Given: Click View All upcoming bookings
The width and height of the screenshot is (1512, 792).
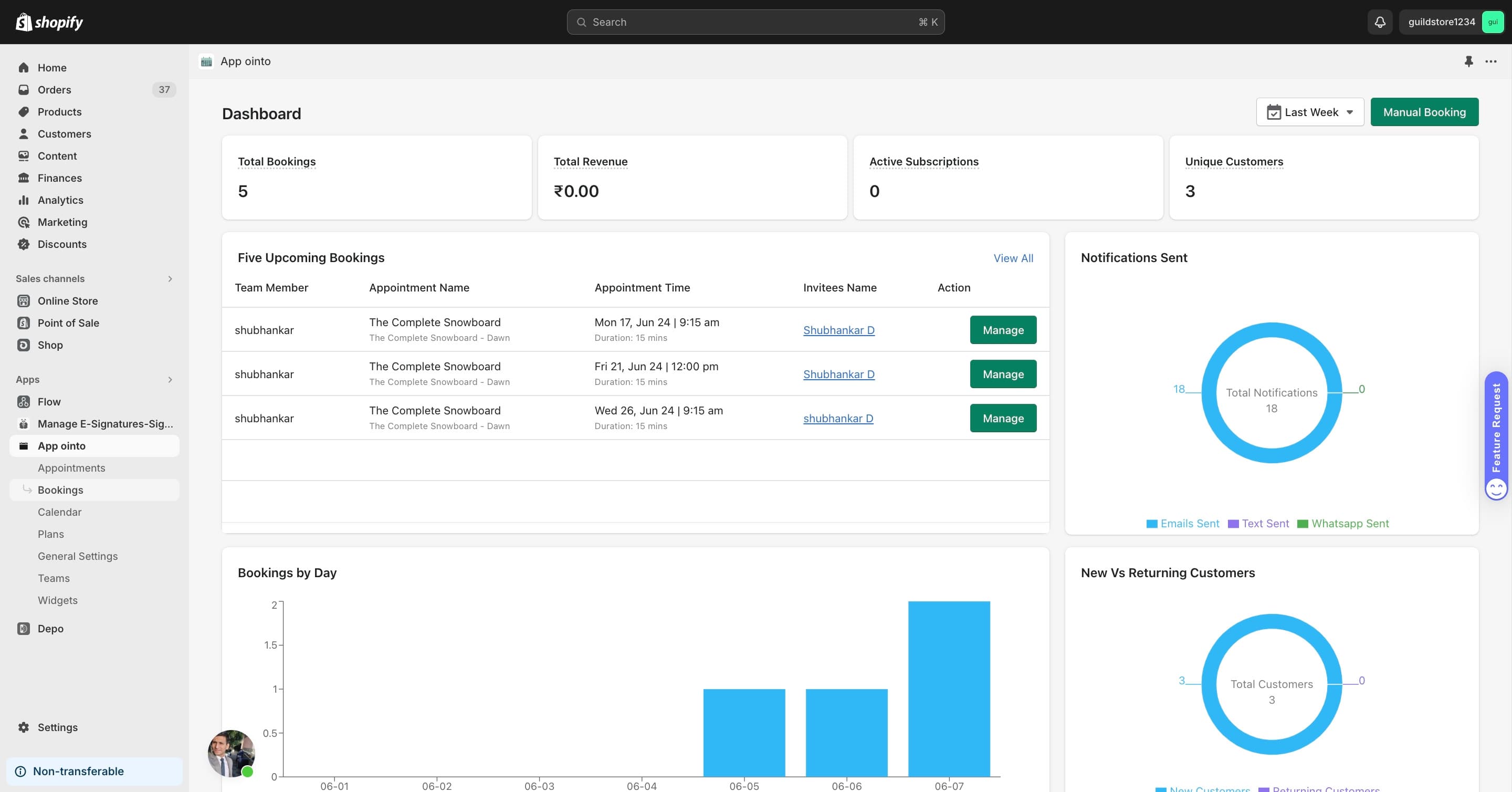Looking at the screenshot, I should click(1013, 258).
